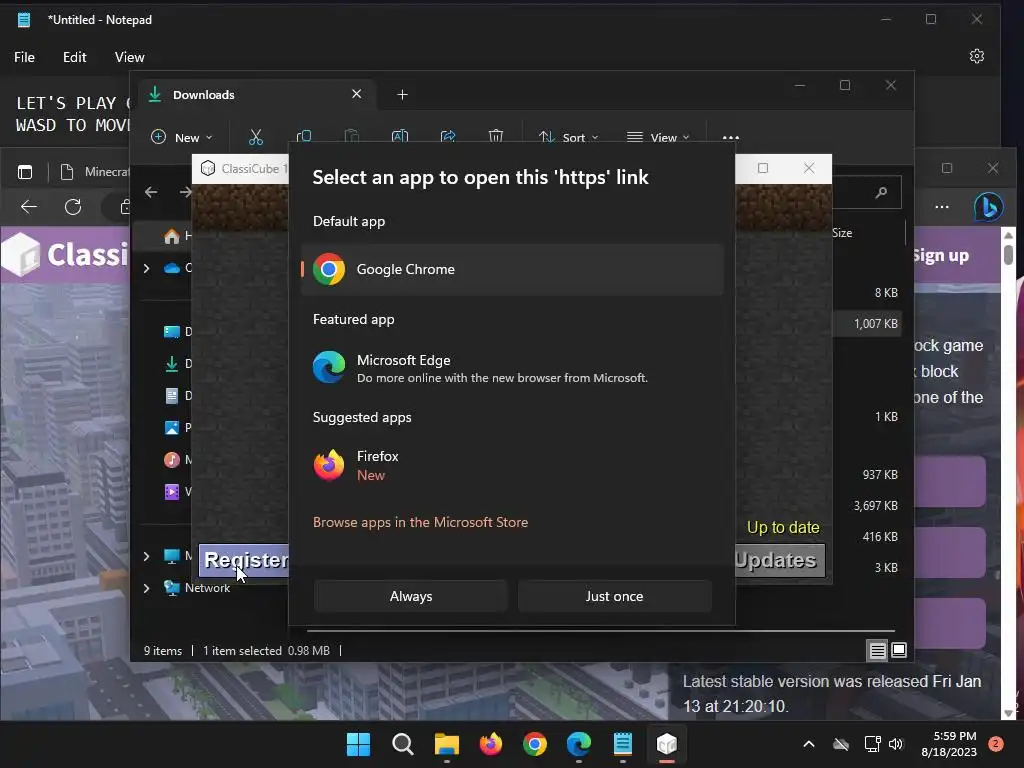Open Bing chat sidebar icon
The image size is (1024, 768).
[989, 207]
